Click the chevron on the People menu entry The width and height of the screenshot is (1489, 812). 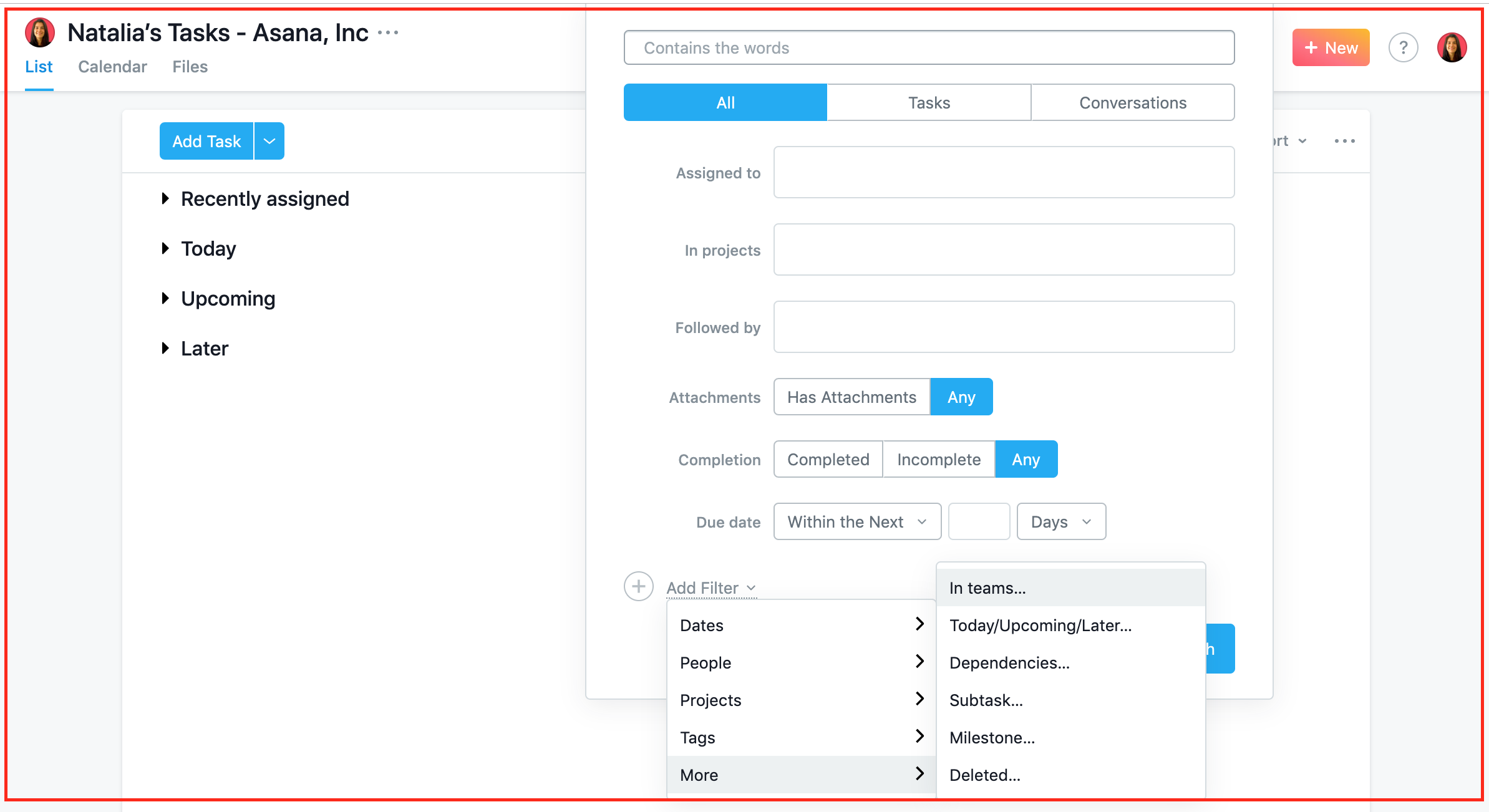(x=919, y=662)
